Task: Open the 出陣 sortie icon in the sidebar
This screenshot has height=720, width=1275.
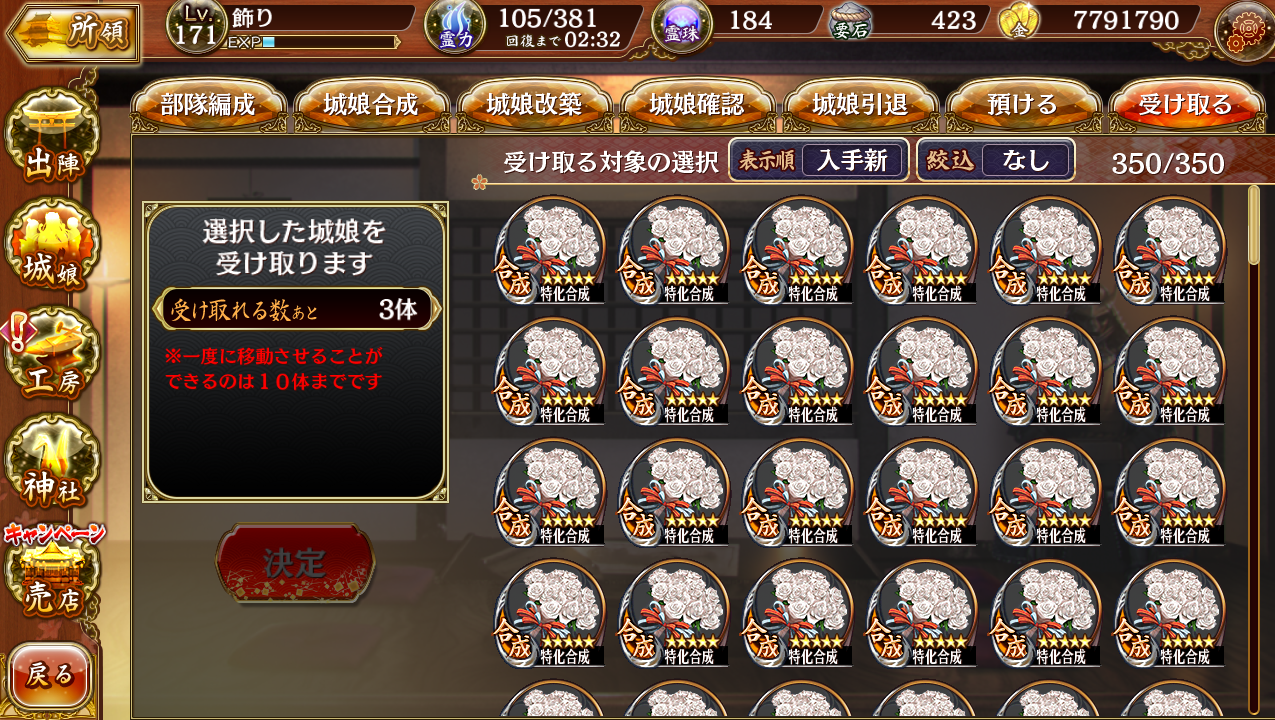Action: click(53, 137)
